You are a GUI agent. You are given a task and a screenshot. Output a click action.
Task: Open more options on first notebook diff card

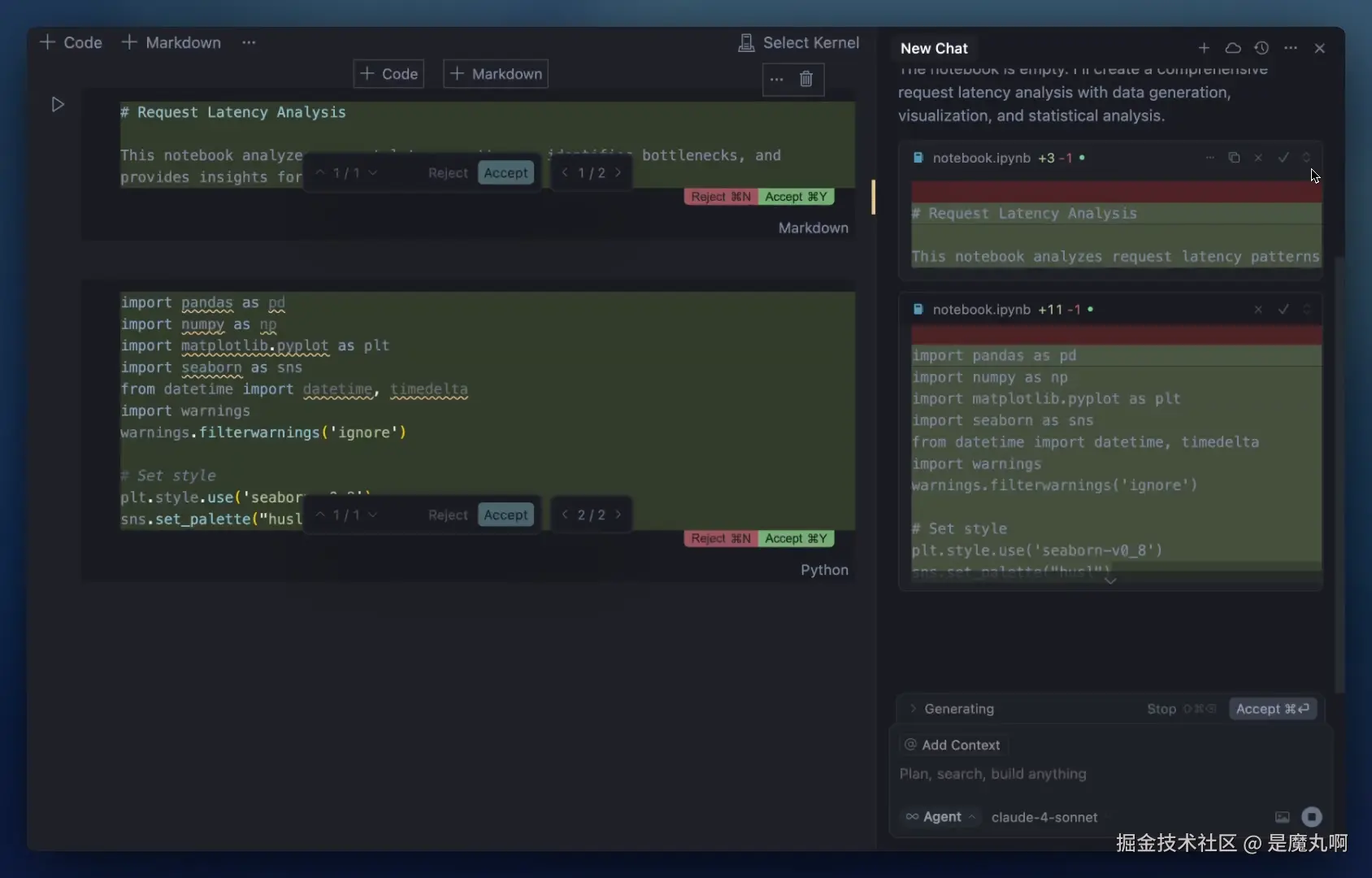pyautogui.click(x=1209, y=158)
